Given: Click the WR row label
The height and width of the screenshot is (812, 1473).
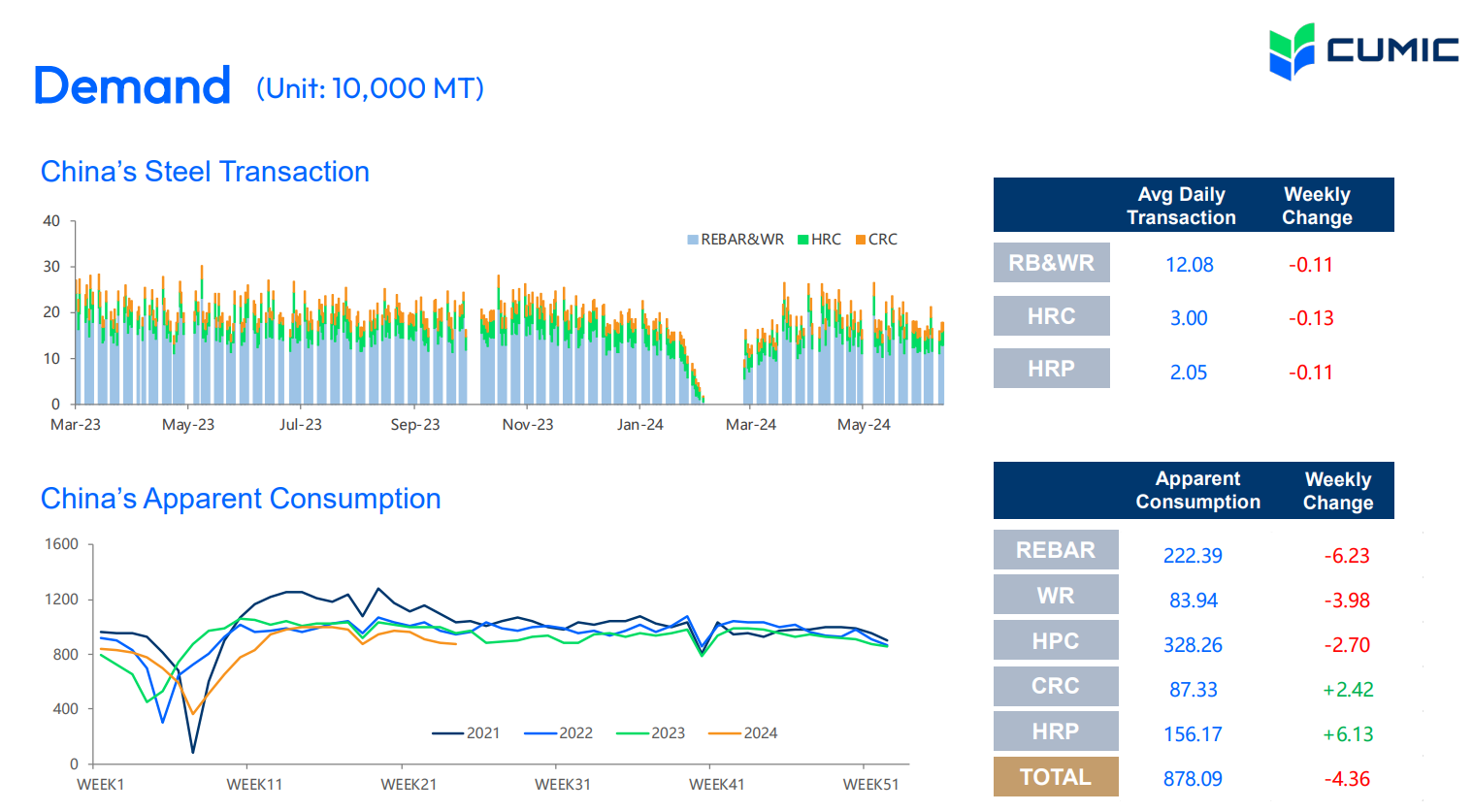Looking at the screenshot, I should (1055, 596).
